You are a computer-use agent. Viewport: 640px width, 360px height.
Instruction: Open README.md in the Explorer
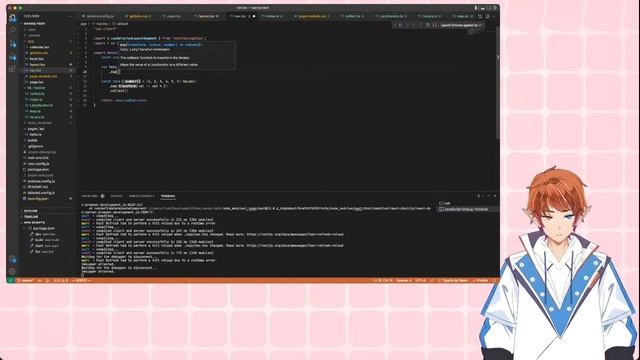tap(38, 187)
